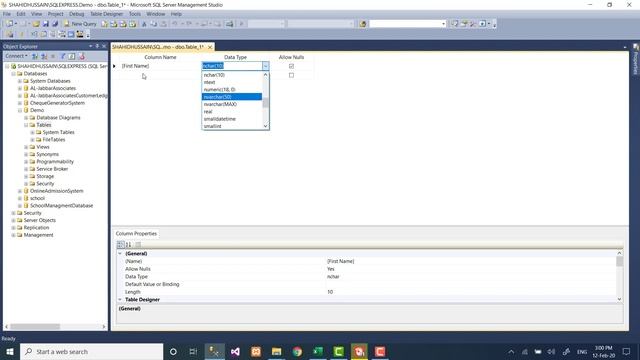Image resolution: width=640 pixels, height=360 pixels.
Task: Click the Categorized view icon in Column Properties
Action: point(120,244)
